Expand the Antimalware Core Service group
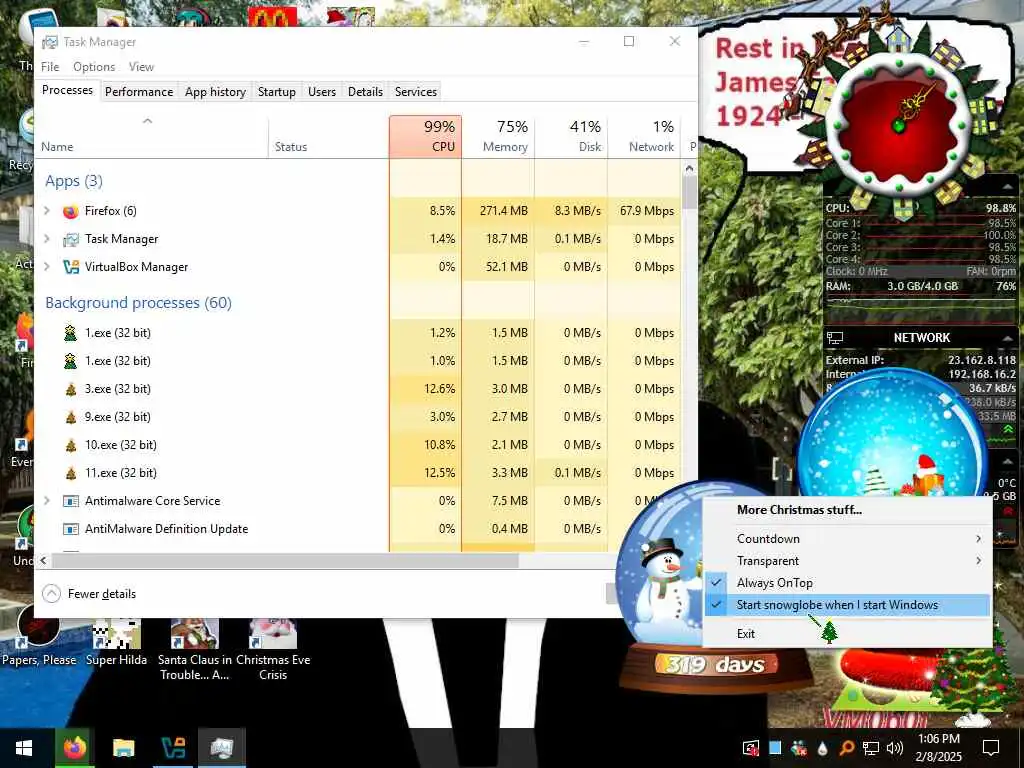1024x768 pixels. [47, 501]
